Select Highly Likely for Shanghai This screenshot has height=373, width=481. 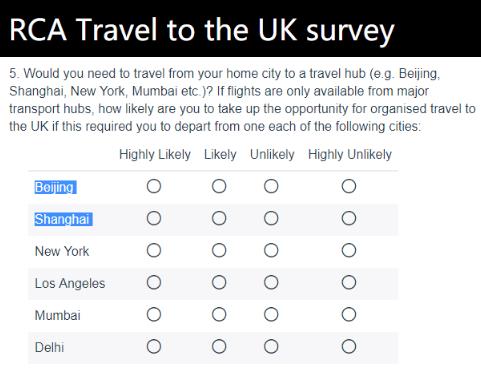(154, 218)
